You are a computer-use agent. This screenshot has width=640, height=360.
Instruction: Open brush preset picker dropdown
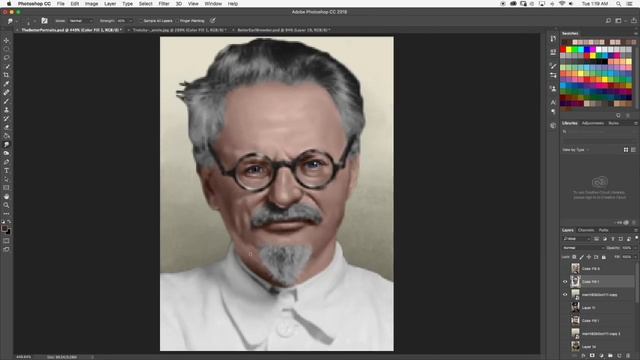pyautogui.click(x=35, y=21)
